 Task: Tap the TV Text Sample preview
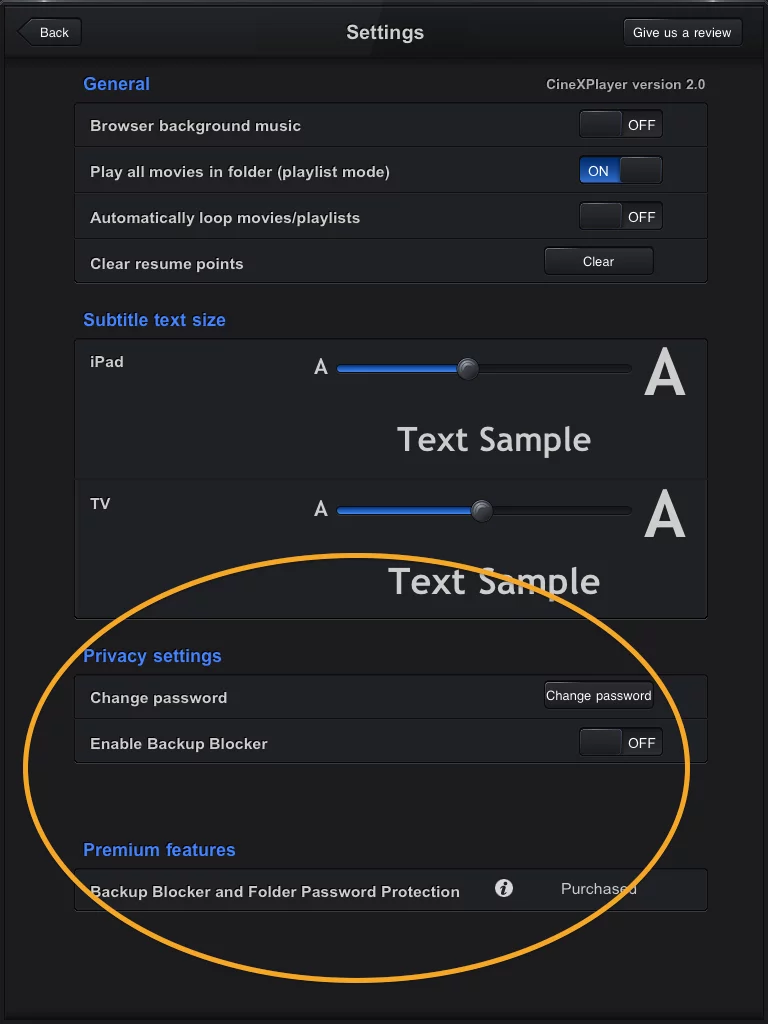tap(494, 582)
